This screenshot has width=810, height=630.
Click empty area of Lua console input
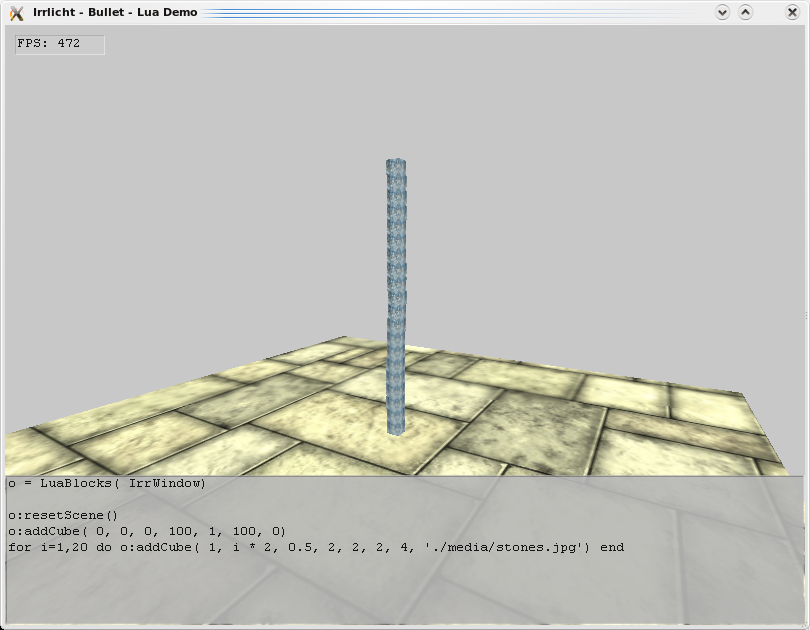tap(405, 591)
